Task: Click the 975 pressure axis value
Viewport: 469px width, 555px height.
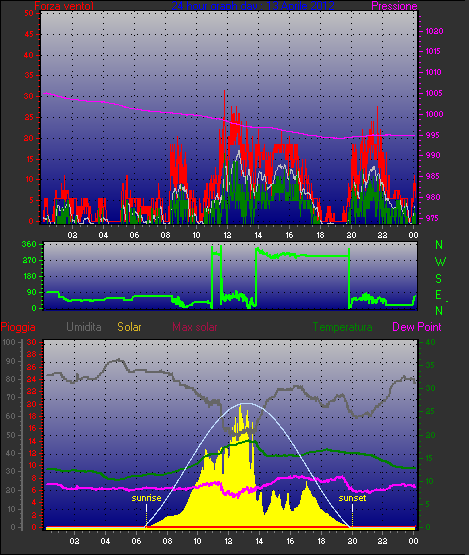Action: tap(433, 218)
